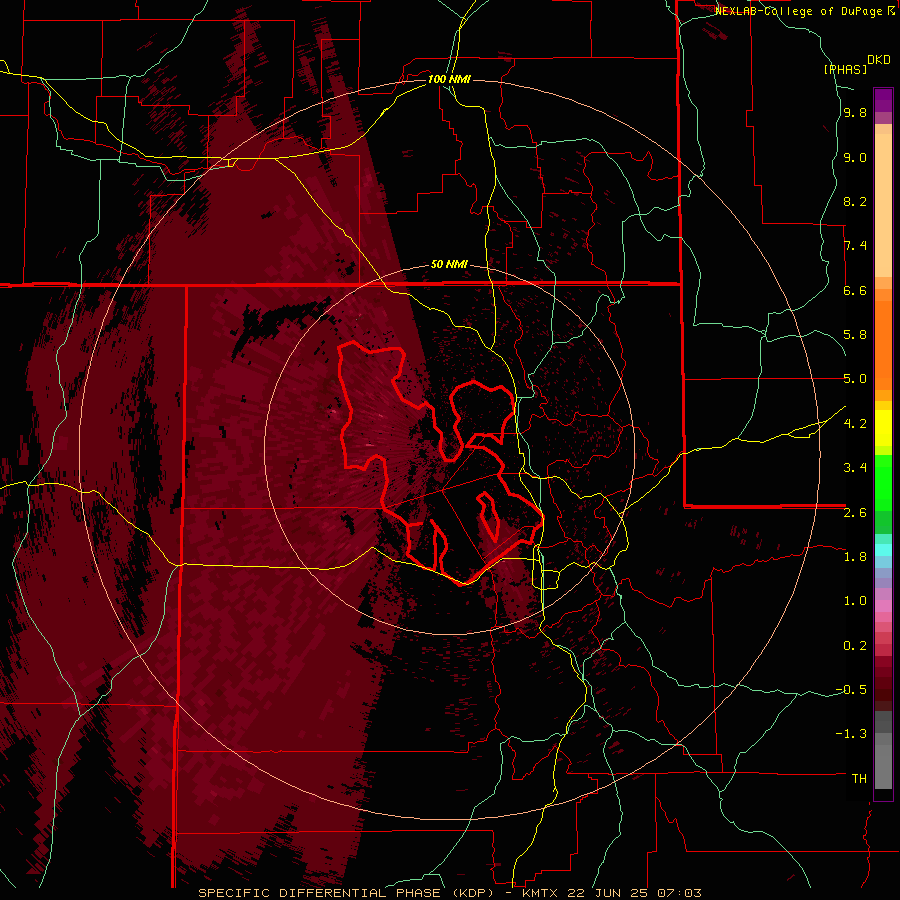This screenshot has width=900, height=900.
Task: Click the 5.0 legend value
Action: [855, 379]
